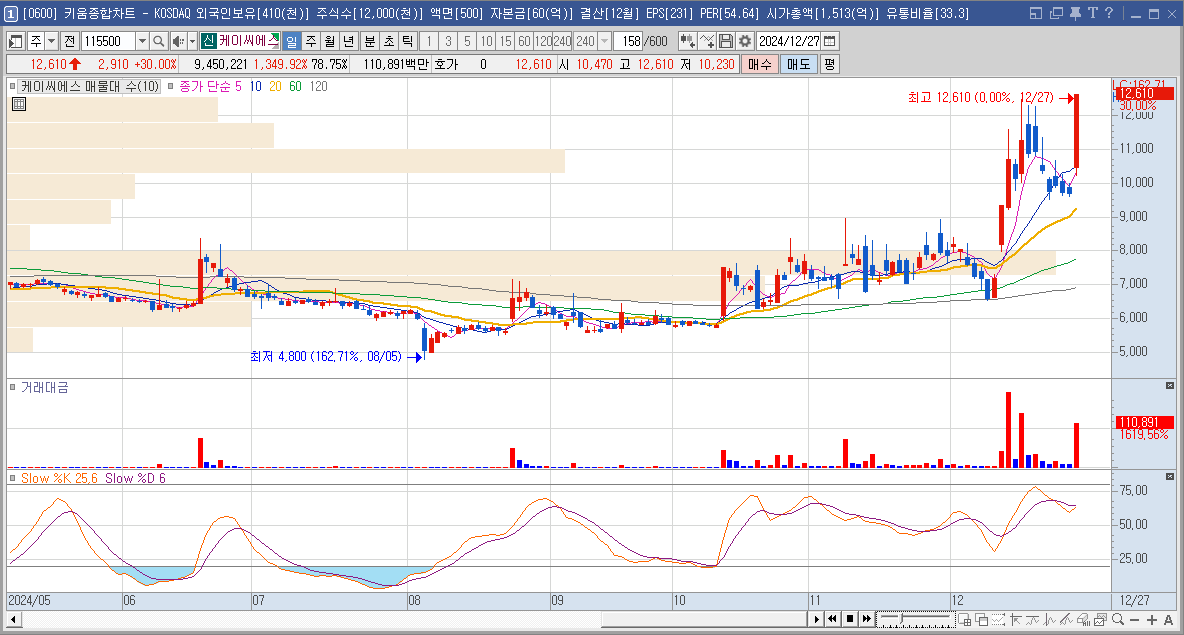Screen dimensions: 1184x635
Task: Open help question mark icon
Action: click(1108, 13)
